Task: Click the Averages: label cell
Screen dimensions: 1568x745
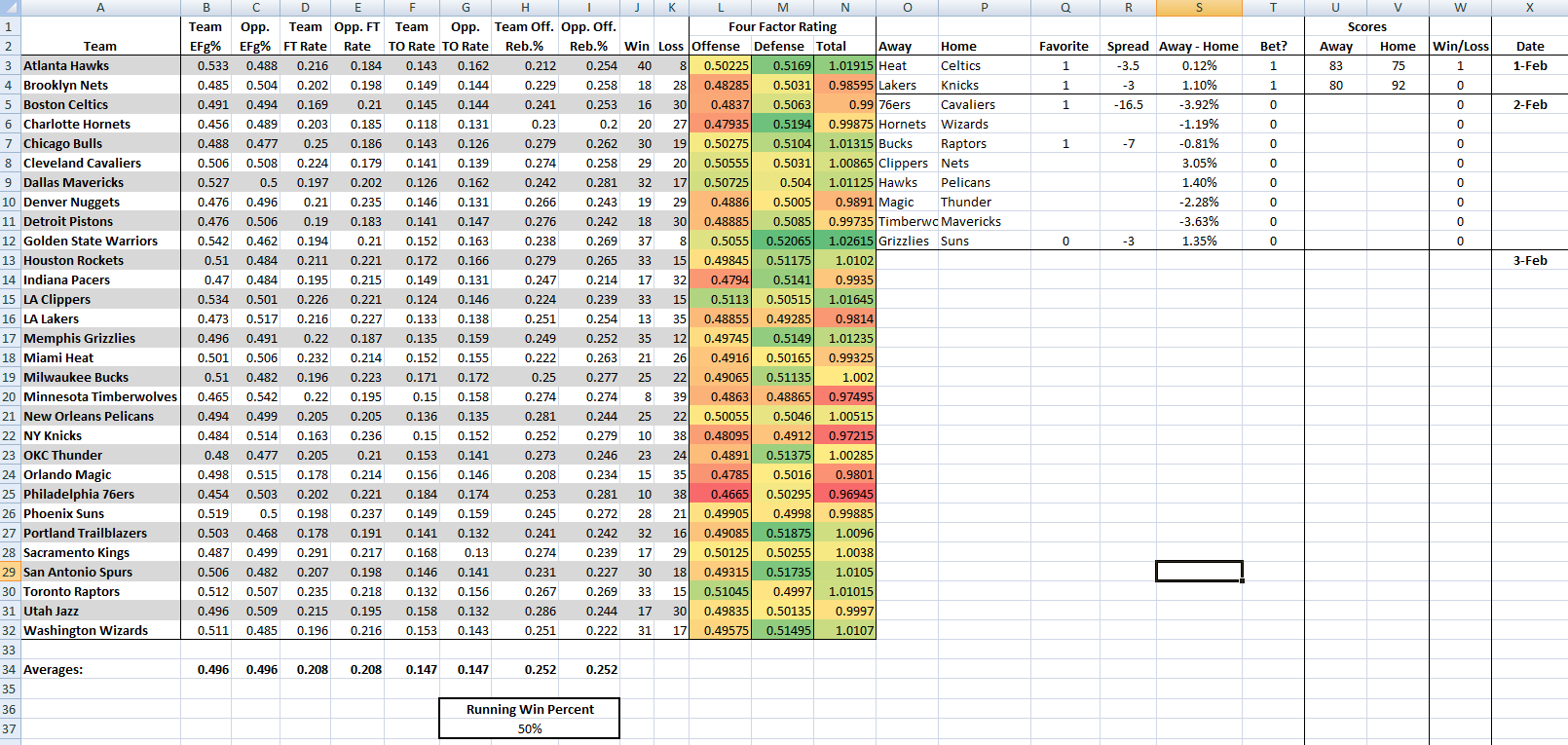Action: click(x=100, y=669)
